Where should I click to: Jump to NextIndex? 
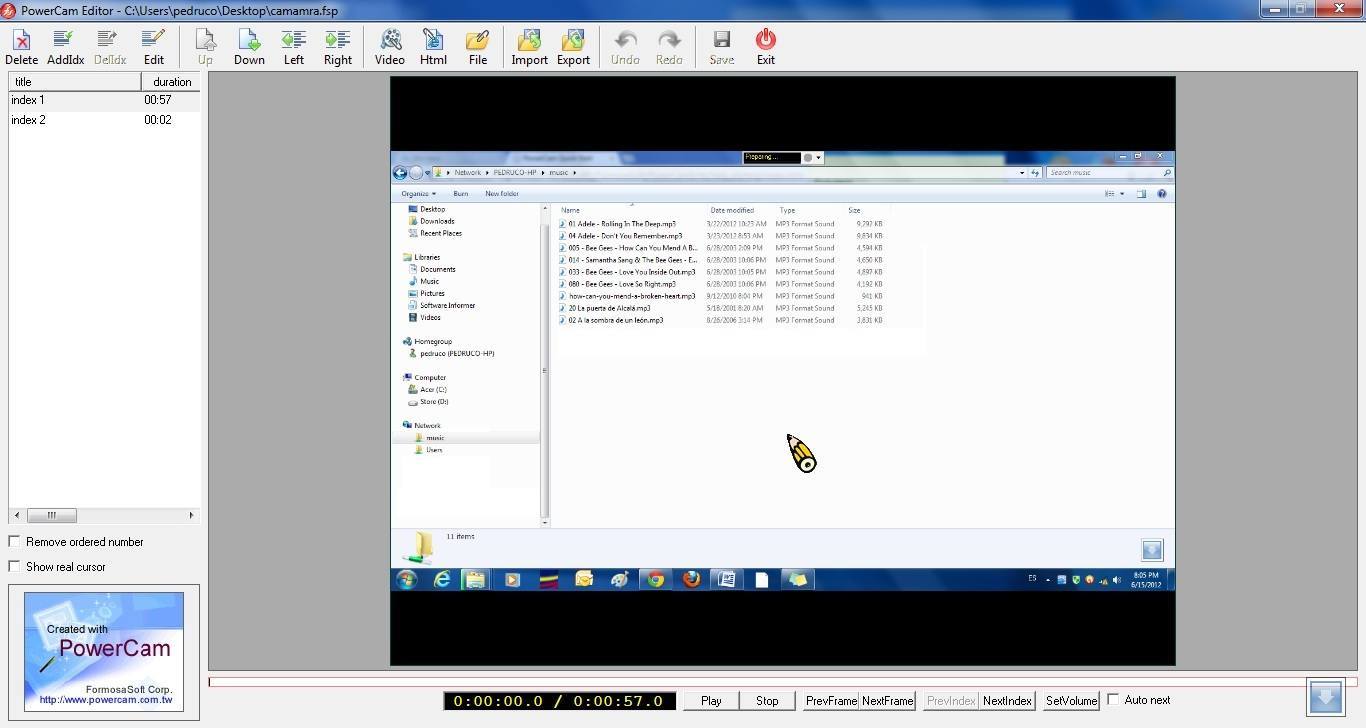pyautogui.click(x=1007, y=701)
